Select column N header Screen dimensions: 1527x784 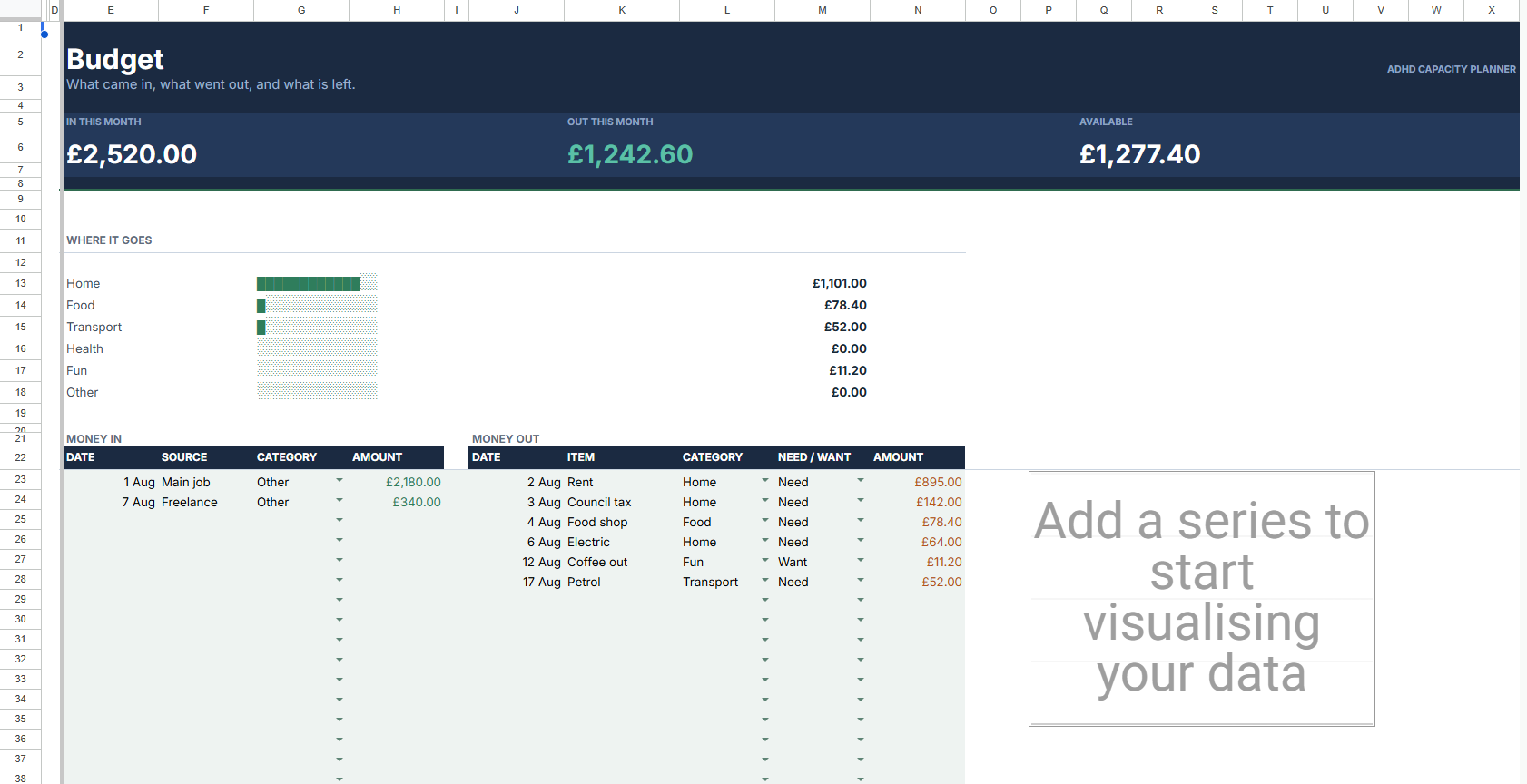pos(918,10)
